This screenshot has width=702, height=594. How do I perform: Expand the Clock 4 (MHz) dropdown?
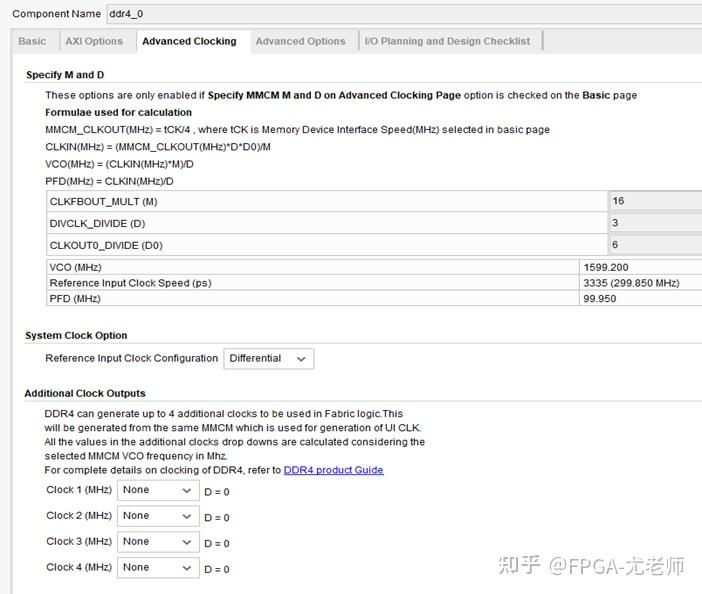click(157, 568)
